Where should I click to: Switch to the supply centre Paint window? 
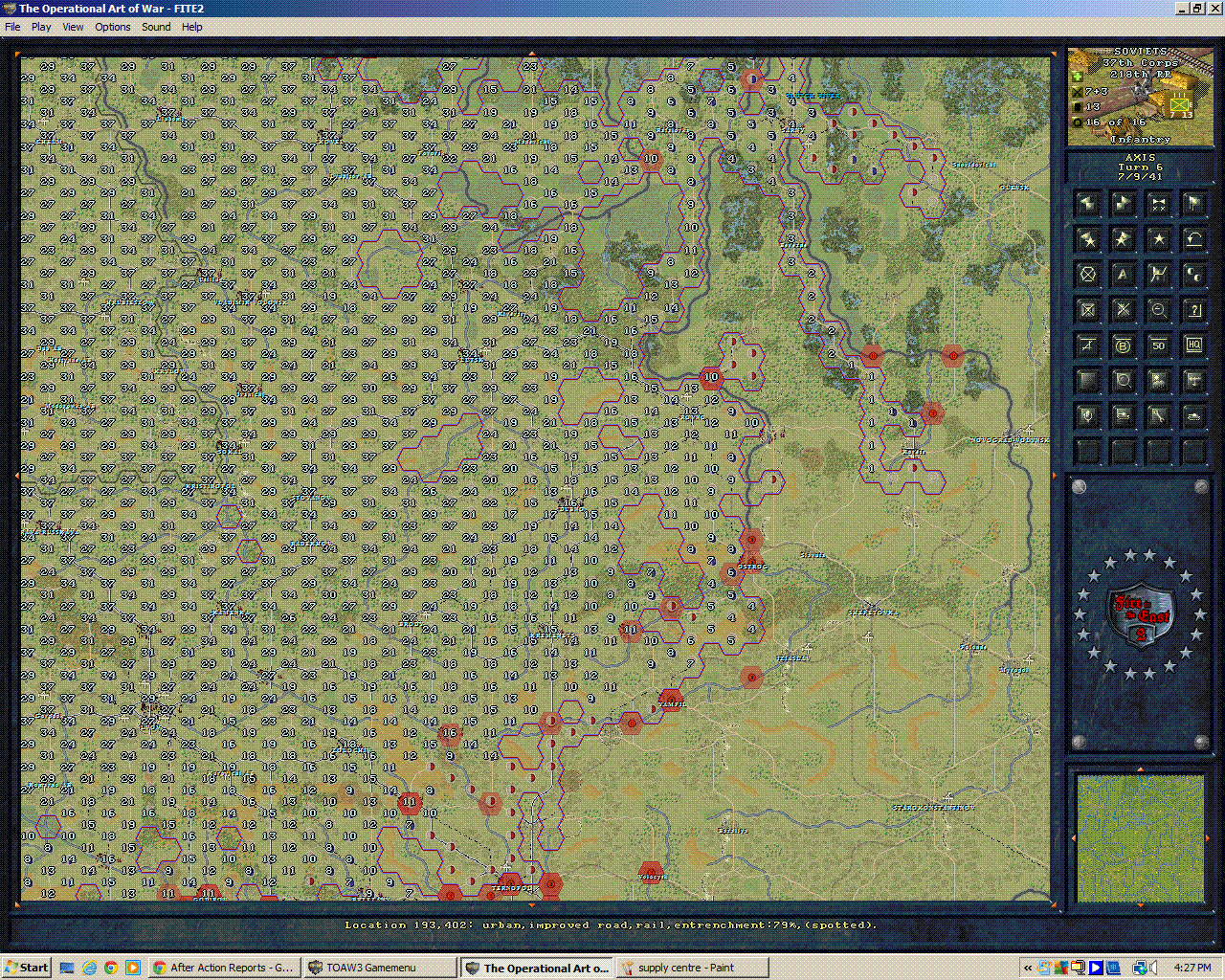tap(692, 968)
